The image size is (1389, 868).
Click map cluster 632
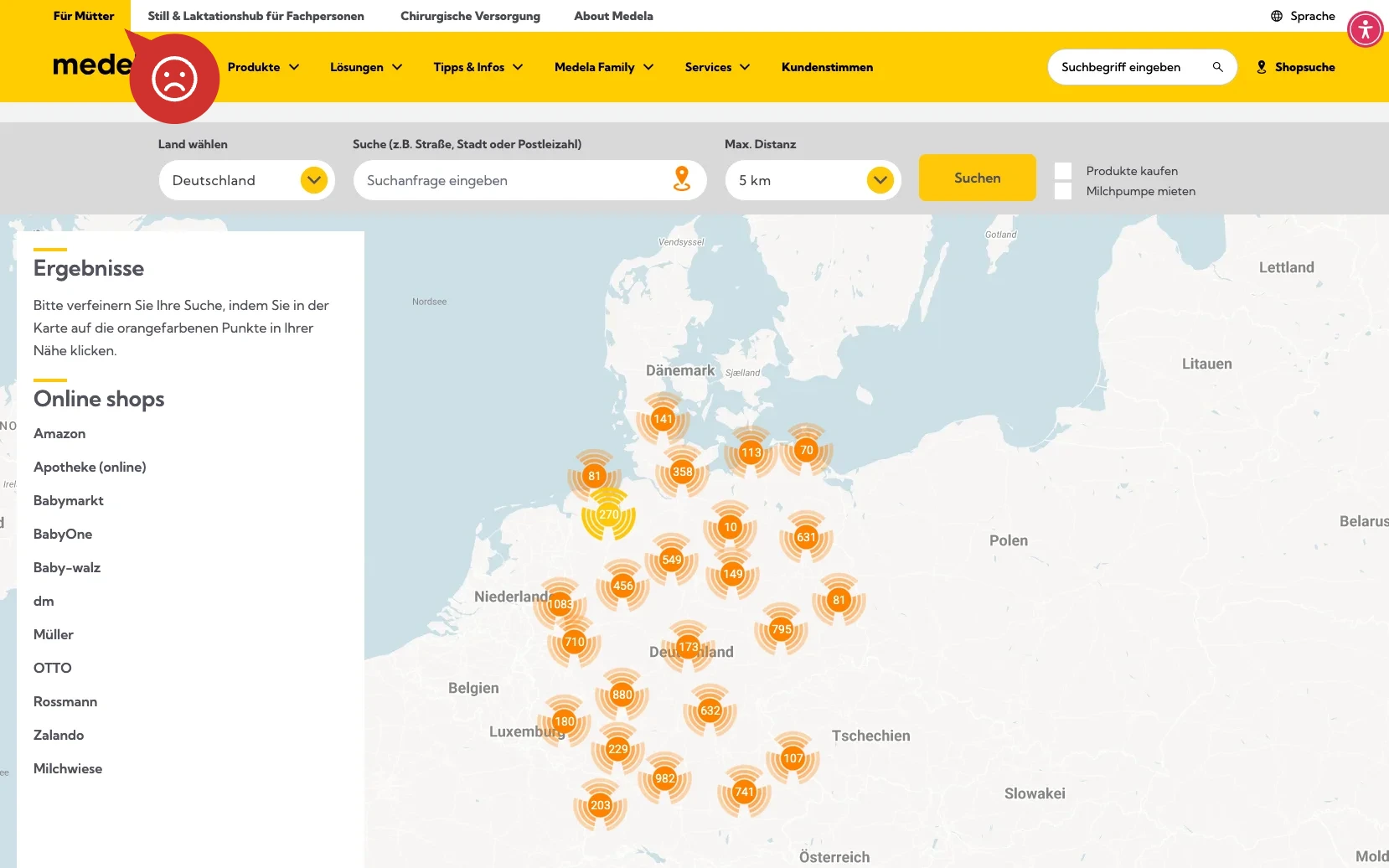point(710,710)
